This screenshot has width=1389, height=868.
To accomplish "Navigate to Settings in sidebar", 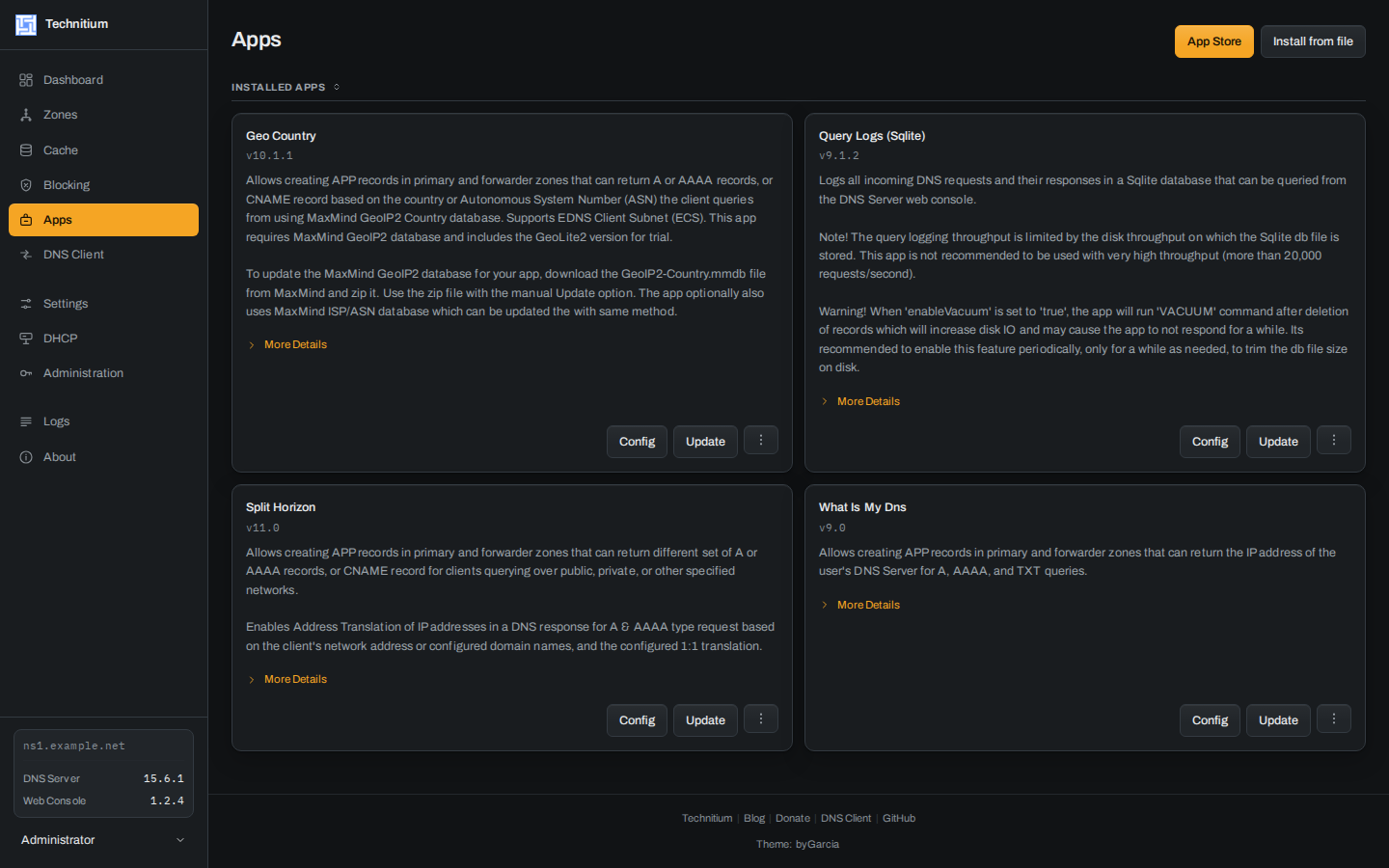I will pos(103,304).
